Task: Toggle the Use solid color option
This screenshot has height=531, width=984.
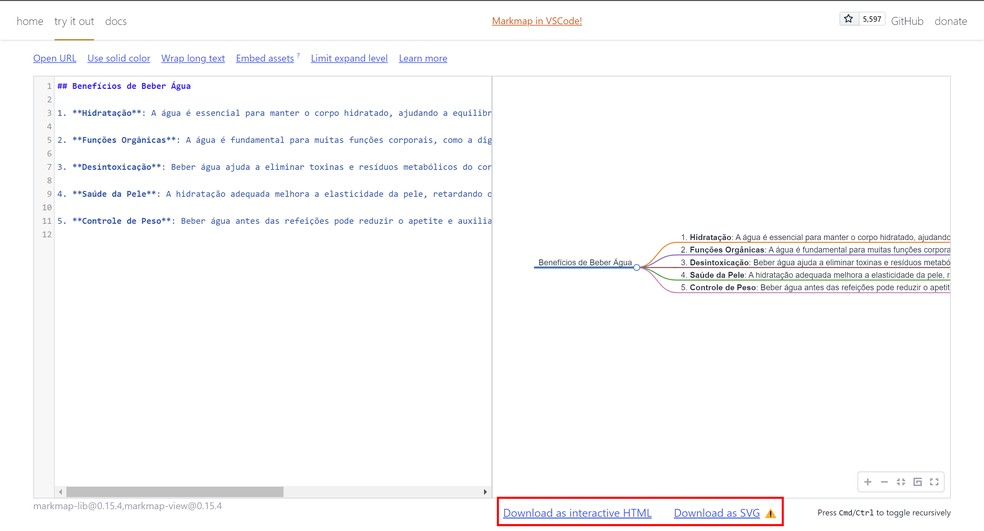Action: point(119,58)
